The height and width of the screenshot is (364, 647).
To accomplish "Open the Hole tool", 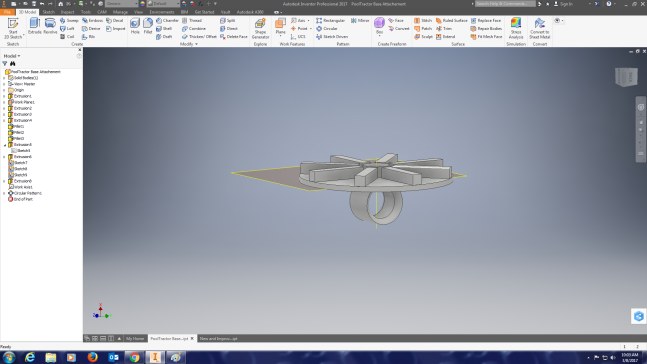I will [135, 26].
